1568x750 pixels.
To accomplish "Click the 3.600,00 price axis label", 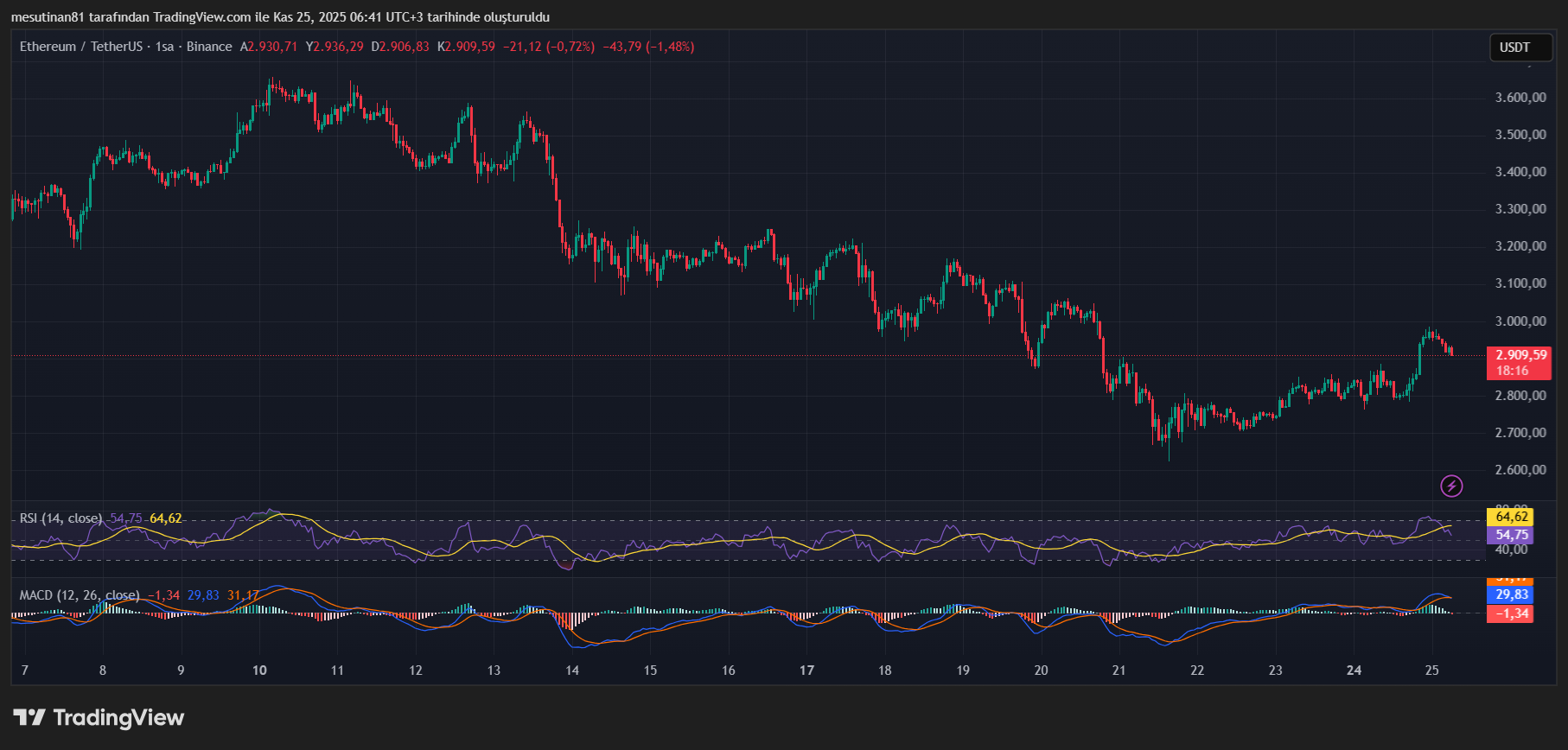I will pos(1520,98).
